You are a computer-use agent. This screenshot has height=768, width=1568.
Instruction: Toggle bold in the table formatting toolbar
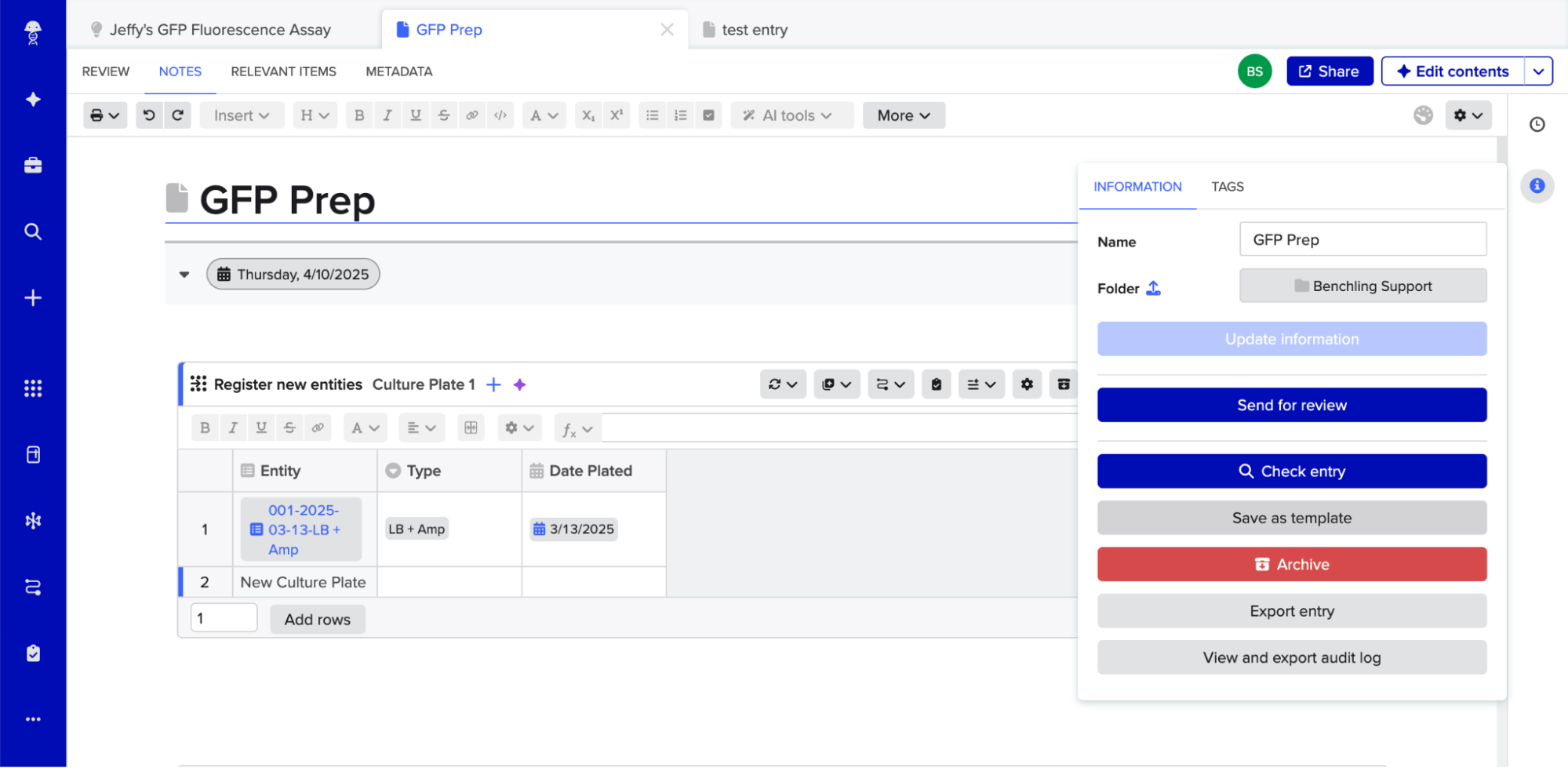pyautogui.click(x=205, y=428)
